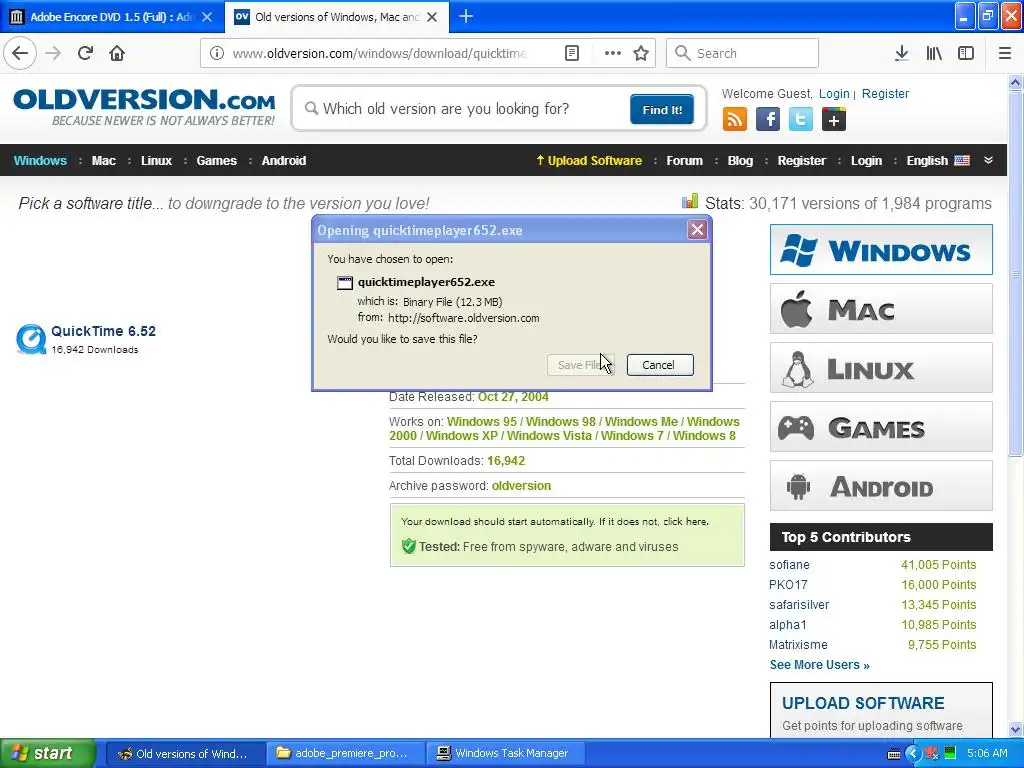Image resolution: width=1024 pixels, height=768 pixels.
Task: Click the Linux penguin banner
Action: point(881,368)
